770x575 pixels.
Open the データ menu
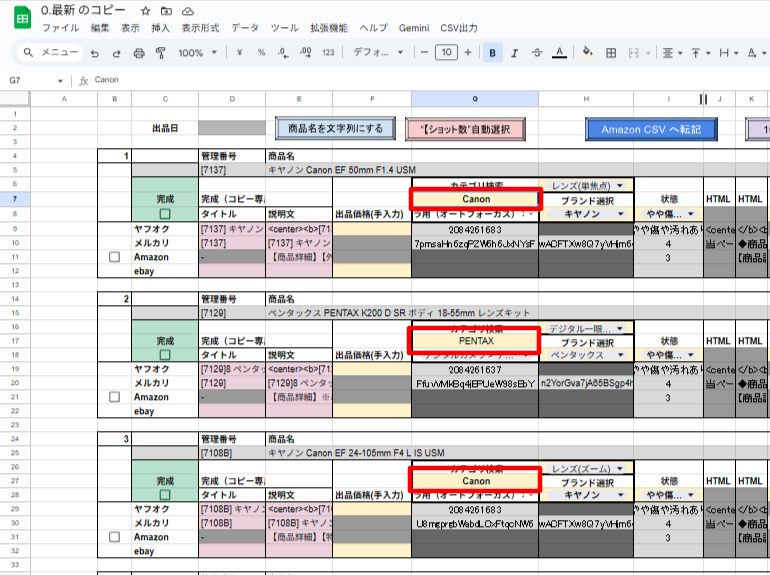click(244, 27)
